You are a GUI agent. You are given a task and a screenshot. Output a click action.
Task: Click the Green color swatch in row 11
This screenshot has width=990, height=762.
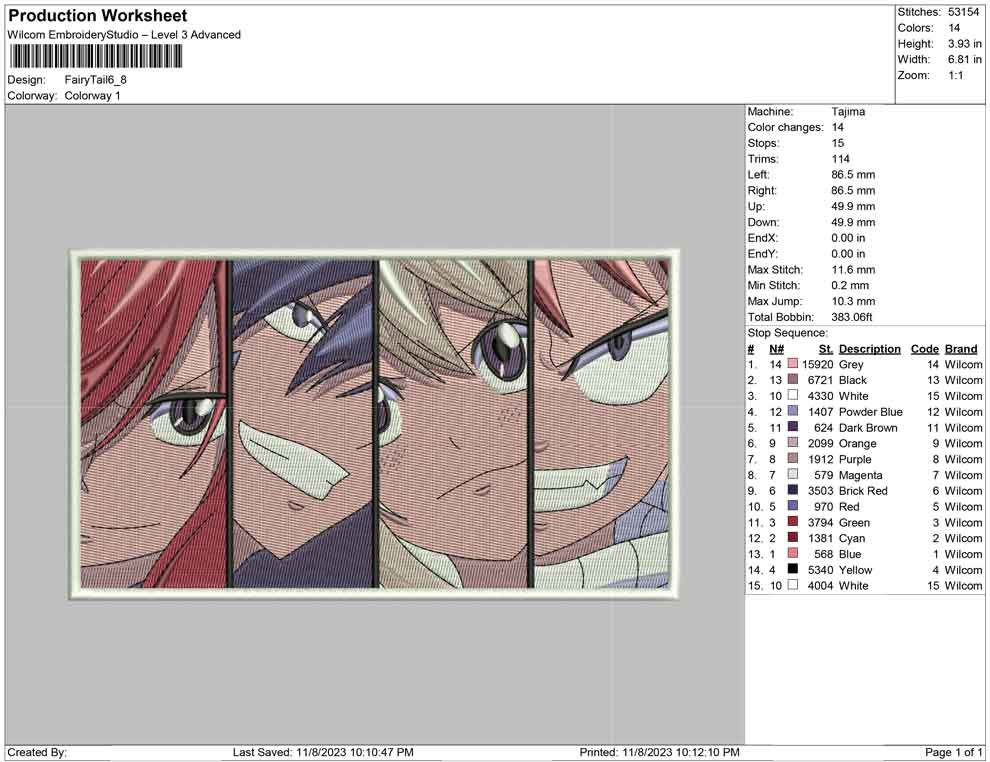point(792,522)
